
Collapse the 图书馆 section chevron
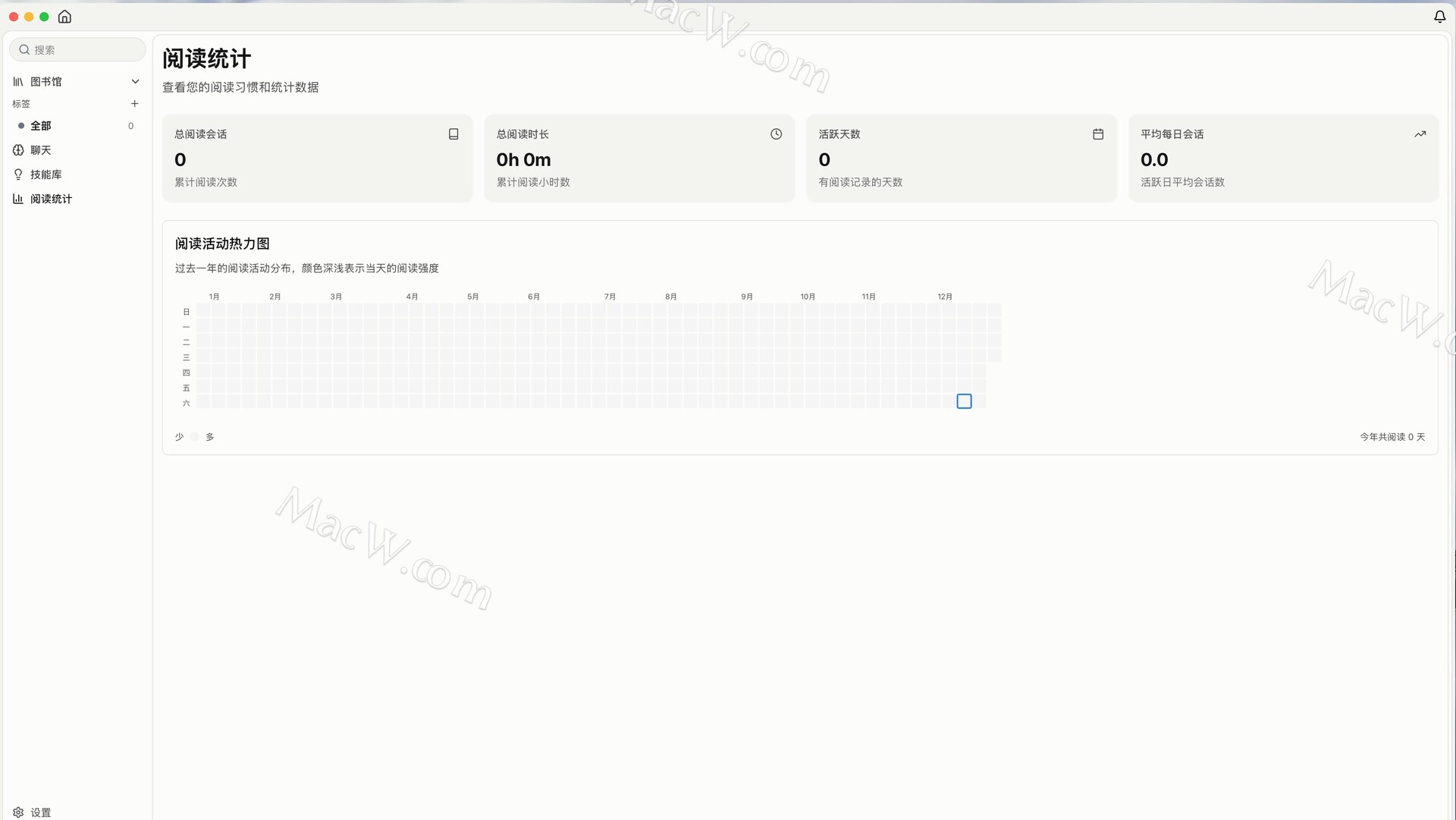(x=135, y=81)
